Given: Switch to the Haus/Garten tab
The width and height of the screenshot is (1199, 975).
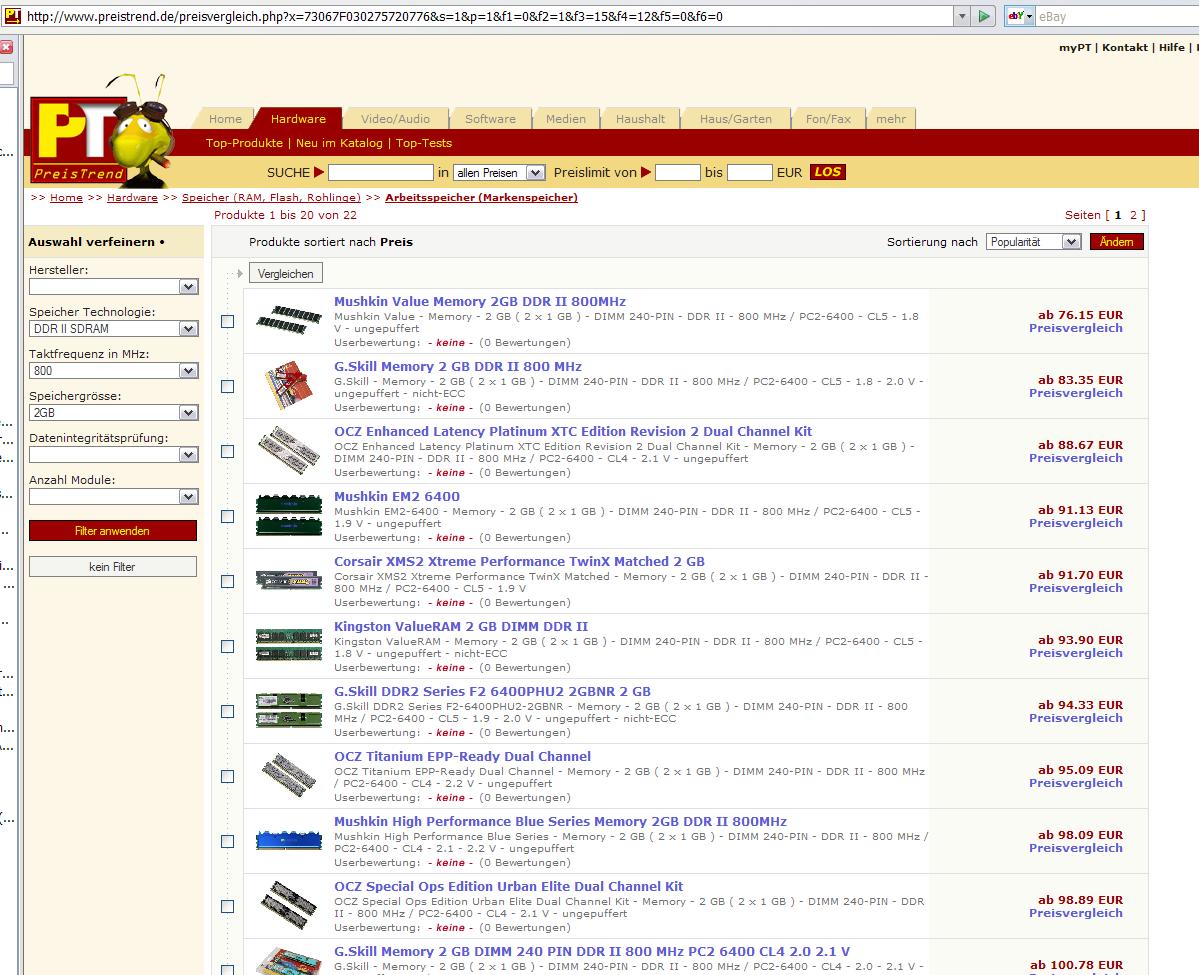Looking at the screenshot, I should tap(736, 119).
